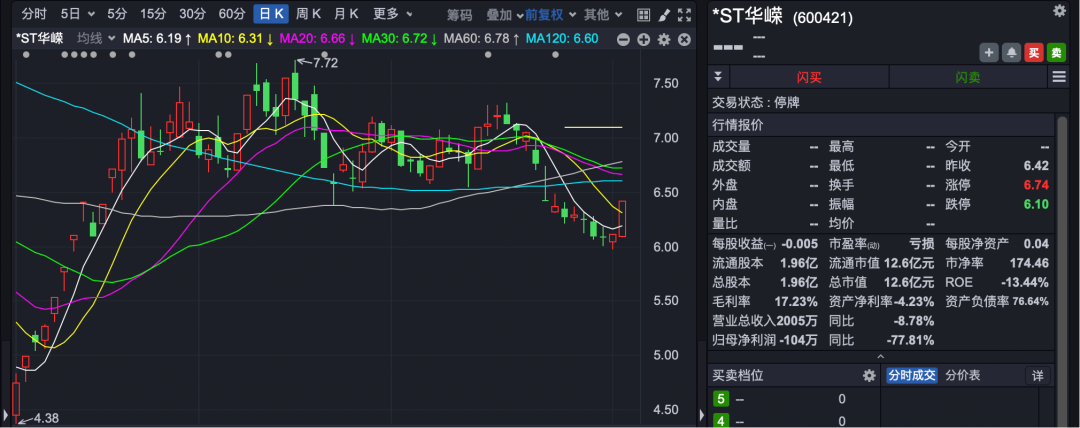Collapse quote details with up chevron

coord(880,356)
